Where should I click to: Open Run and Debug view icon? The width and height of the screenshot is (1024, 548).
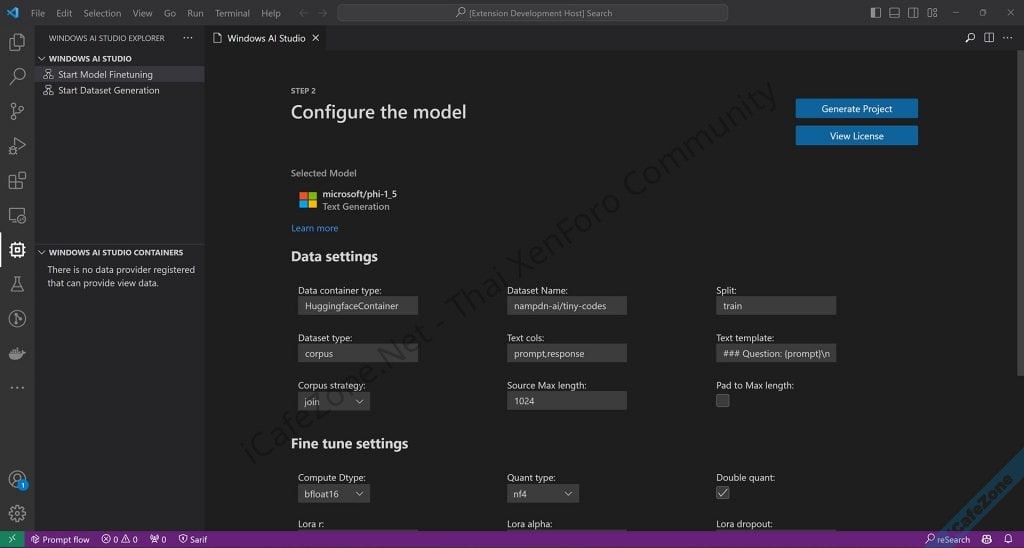pos(17,146)
